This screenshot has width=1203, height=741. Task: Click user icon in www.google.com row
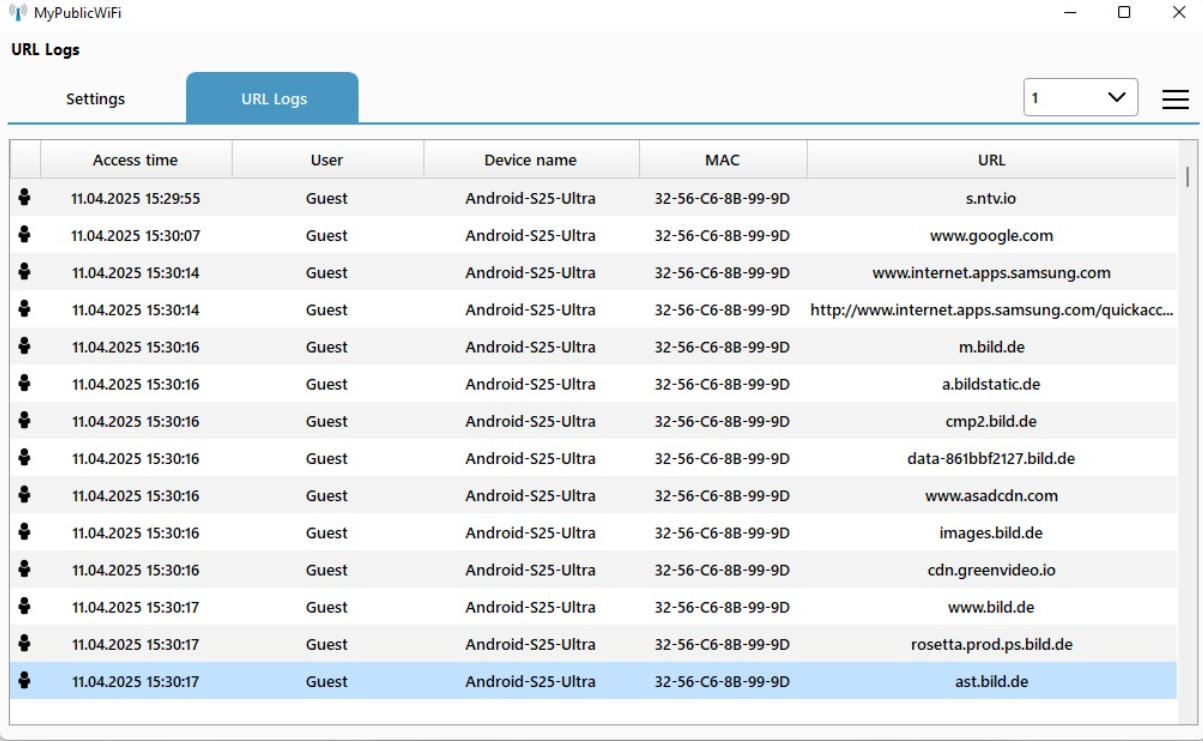(24, 235)
